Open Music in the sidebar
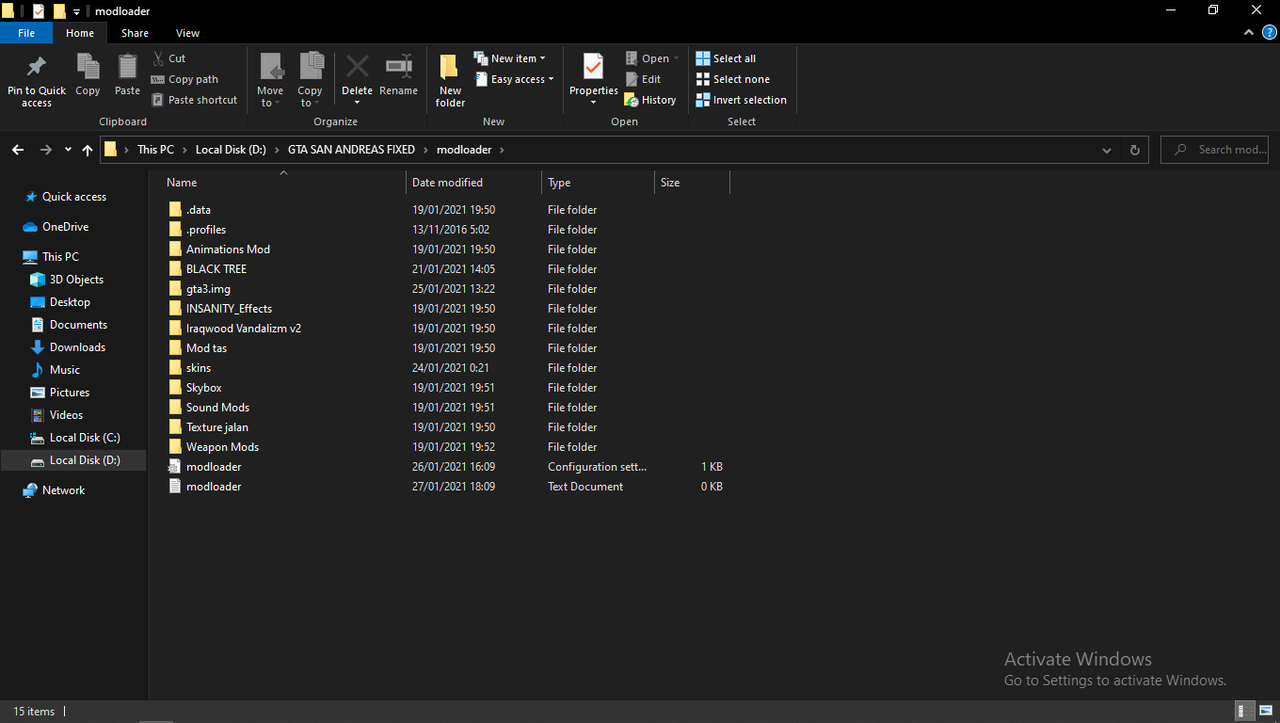 click(x=64, y=370)
